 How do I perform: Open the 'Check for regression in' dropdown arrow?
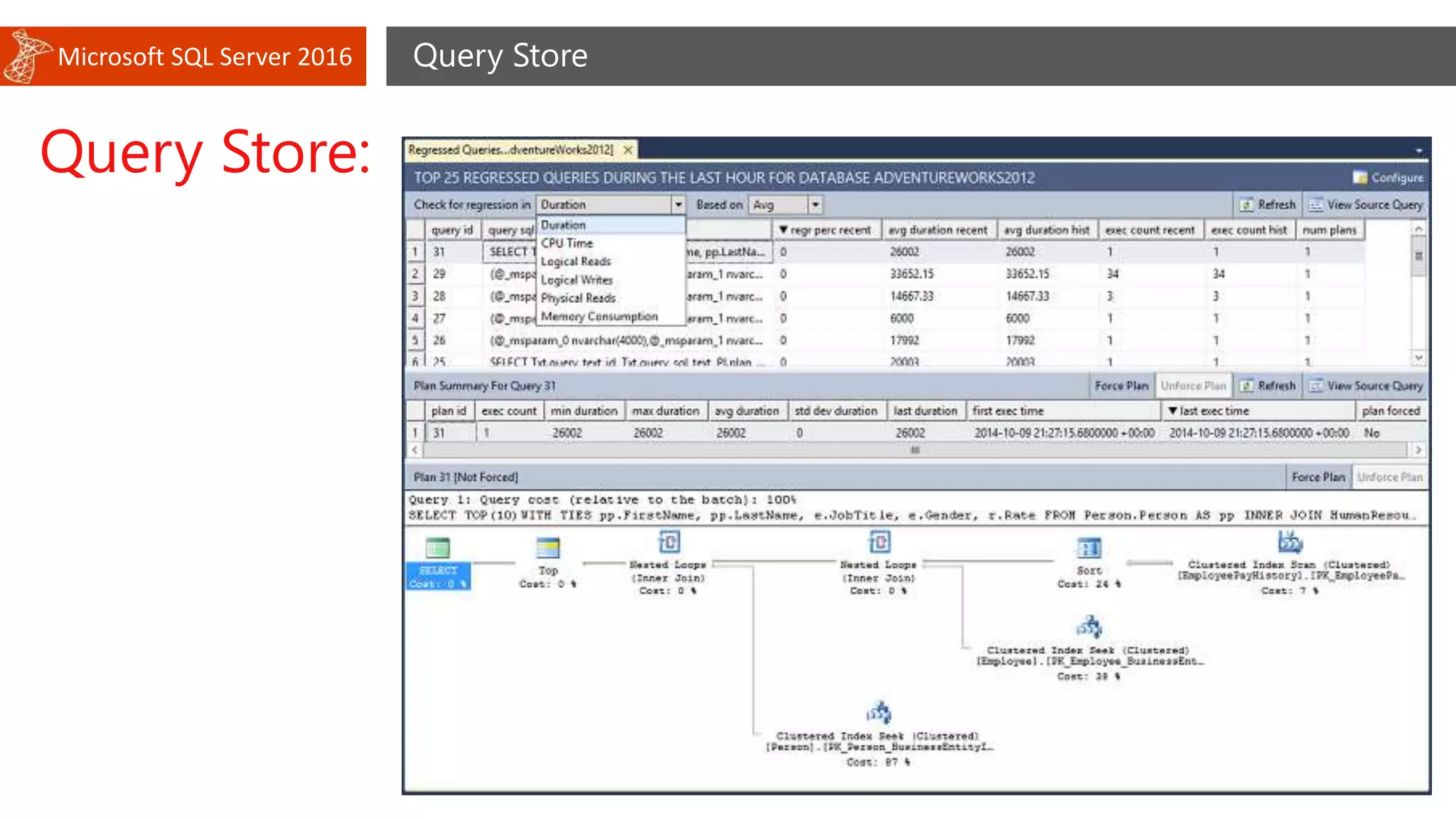point(678,205)
